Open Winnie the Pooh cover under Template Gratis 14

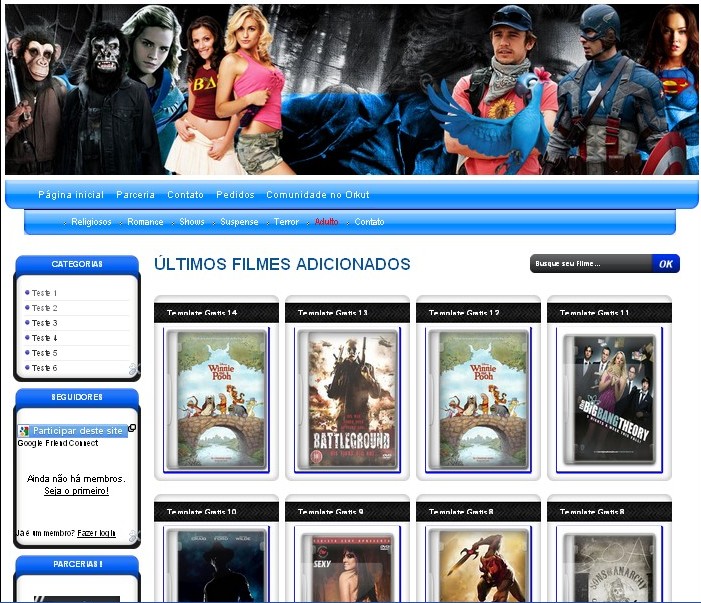pos(216,400)
